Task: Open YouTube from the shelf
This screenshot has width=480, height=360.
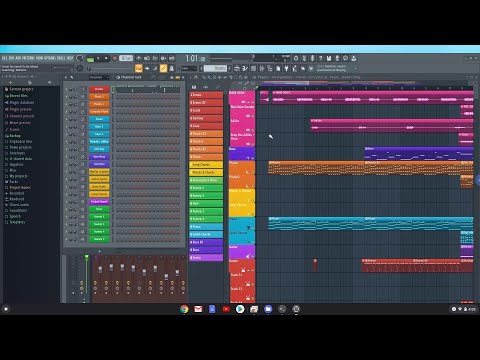Action: coord(226,309)
